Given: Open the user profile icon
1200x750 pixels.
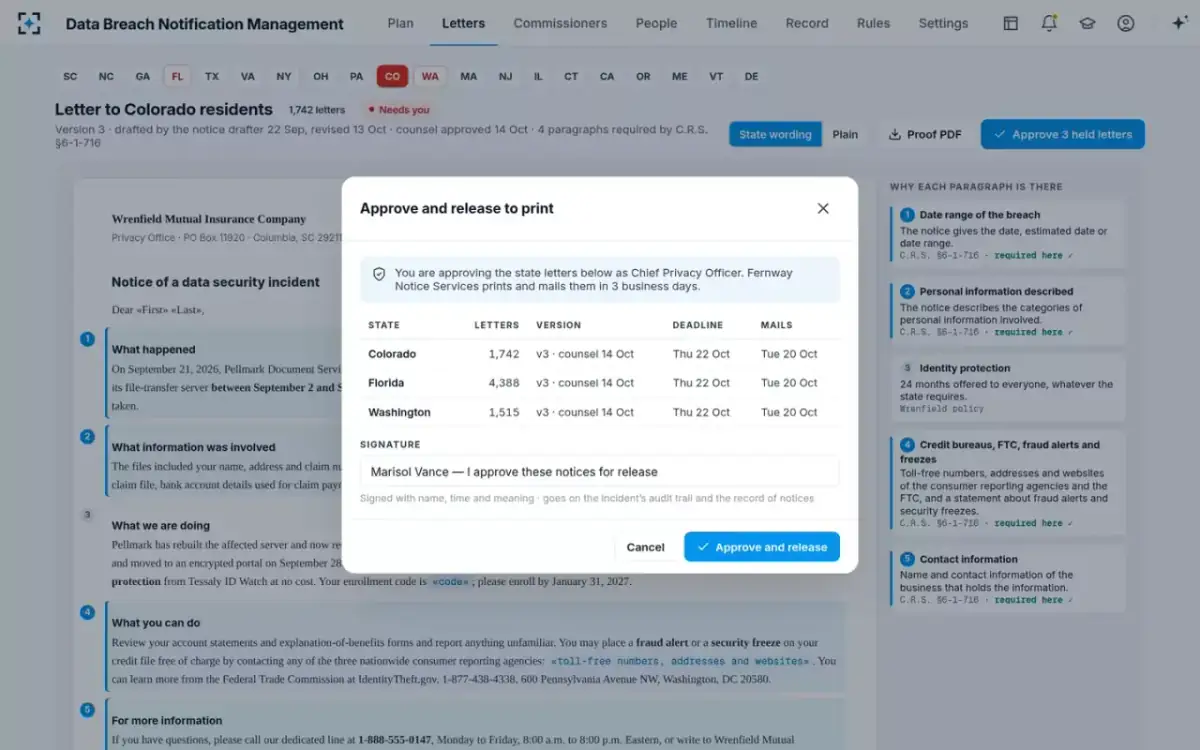Looking at the screenshot, I should tap(1126, 23).
